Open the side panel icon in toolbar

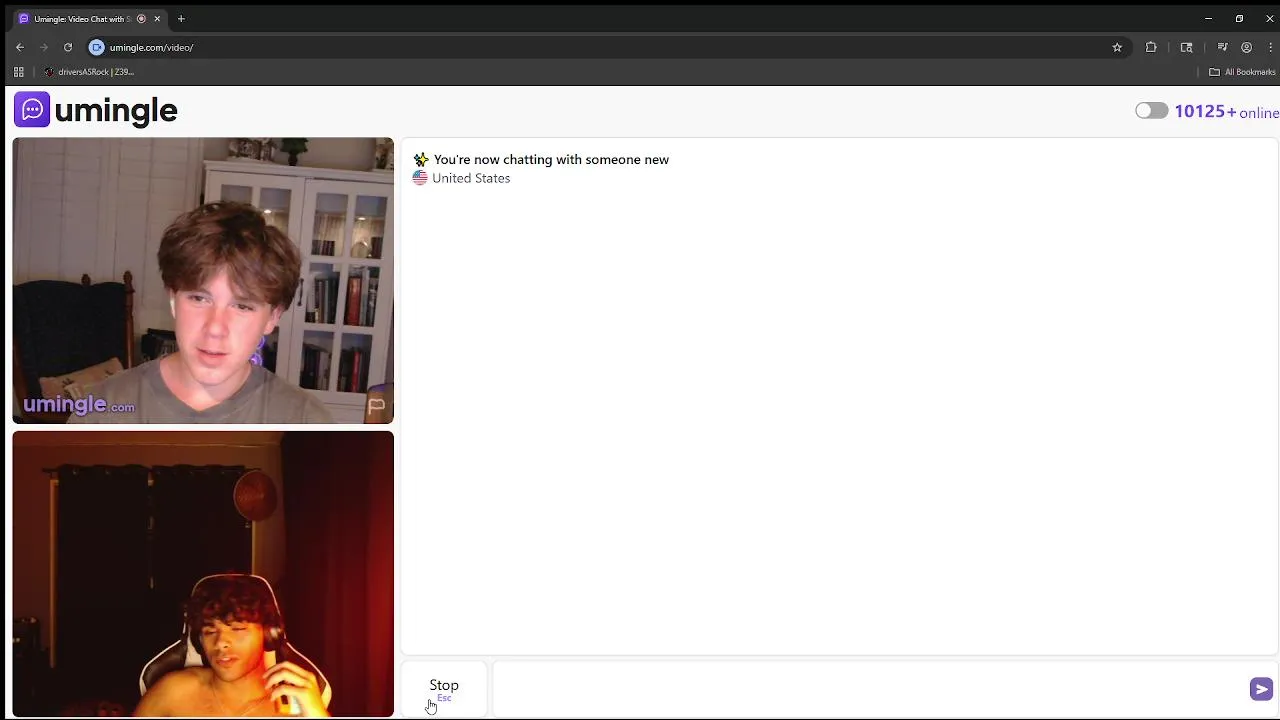(1186, 47)
